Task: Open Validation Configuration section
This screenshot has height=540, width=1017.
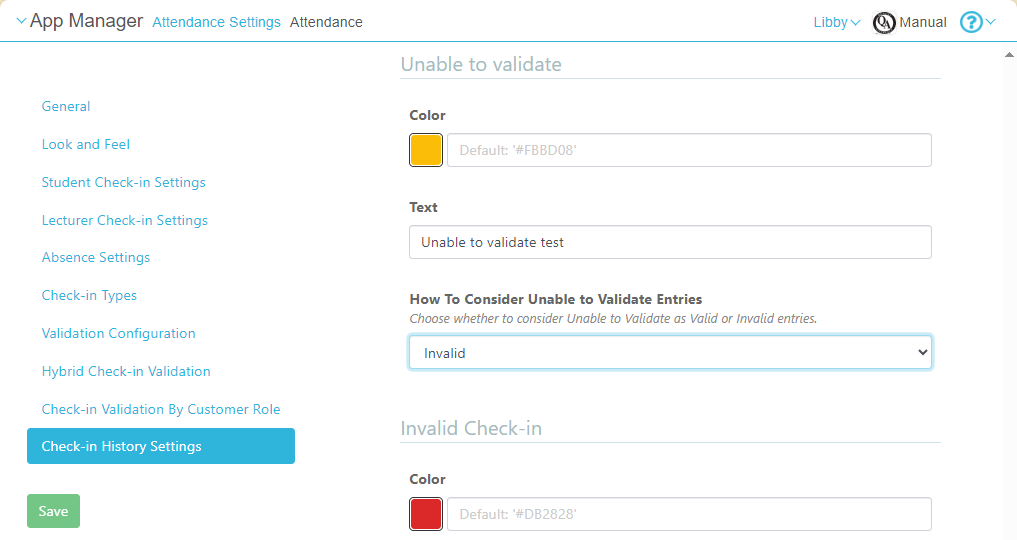Action: [x=118, y=333]
